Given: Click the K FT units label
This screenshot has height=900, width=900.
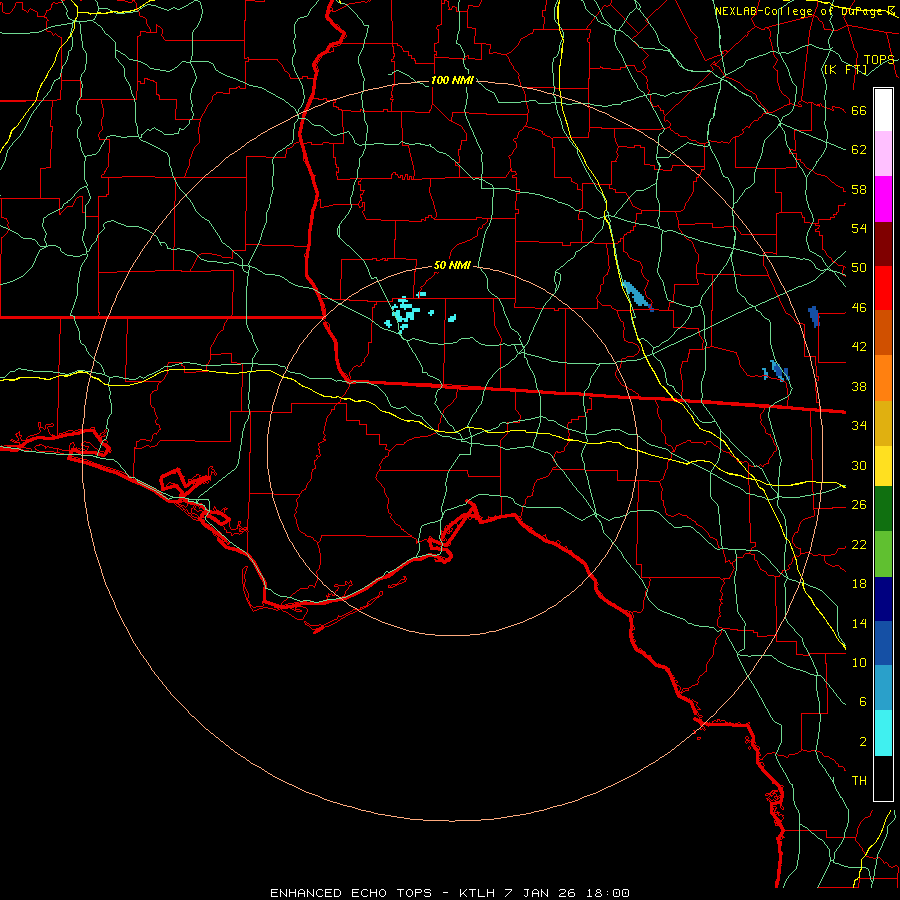Looking at the screenshot, I should (x=845, y=69).
